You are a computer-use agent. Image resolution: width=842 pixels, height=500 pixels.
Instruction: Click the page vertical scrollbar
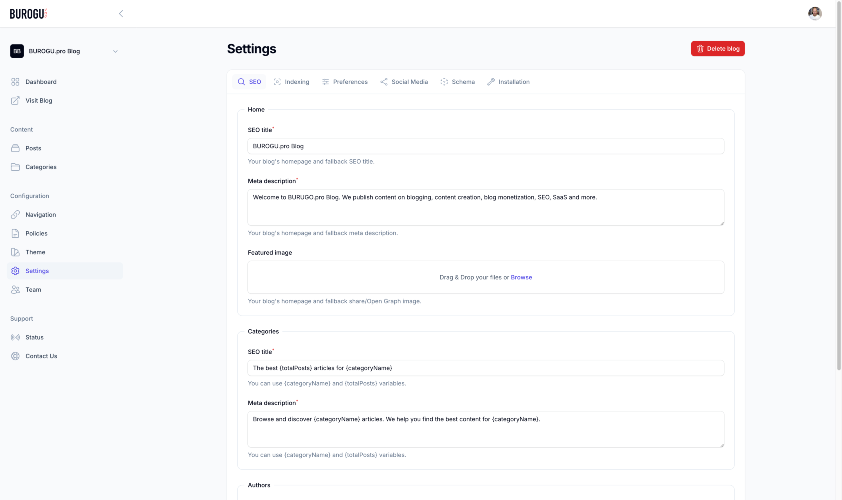click(x=839, y=185)
